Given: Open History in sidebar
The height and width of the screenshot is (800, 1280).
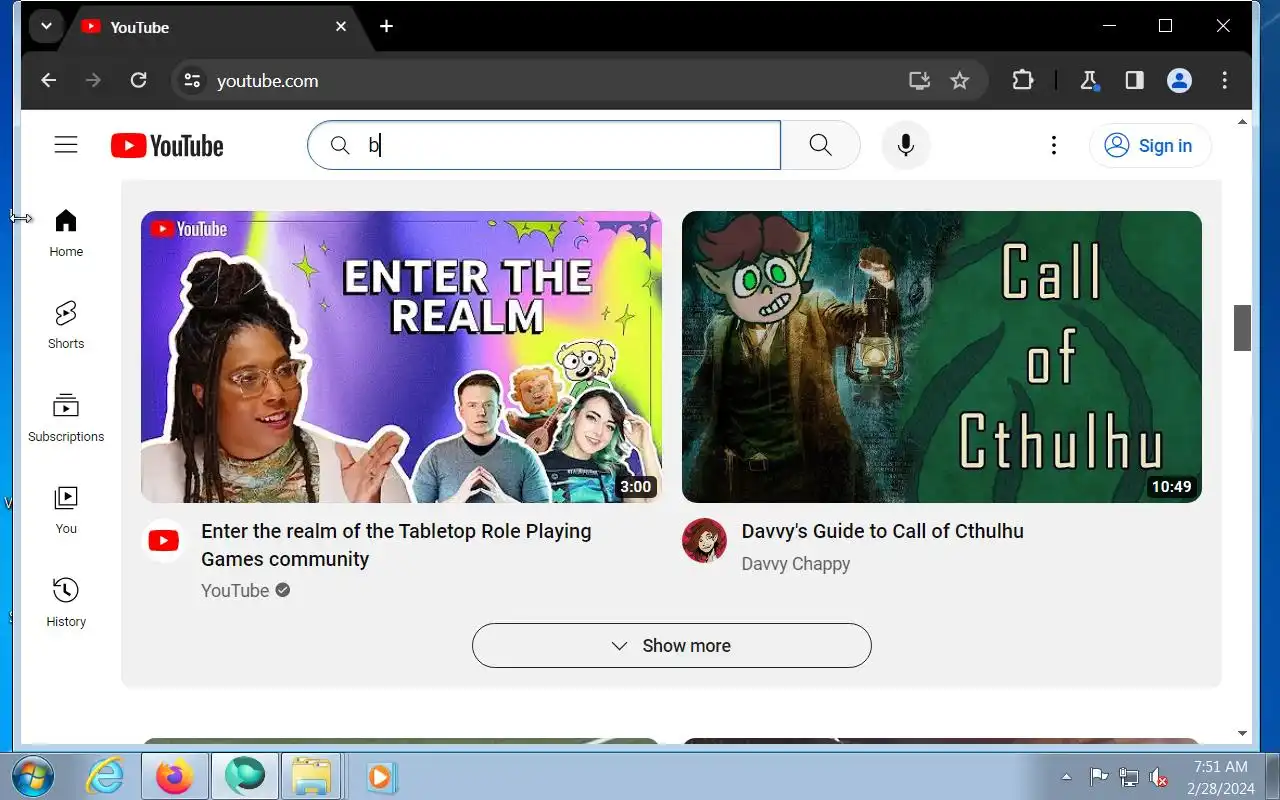Looking at the screenshot, I should [x=66, y=603].
